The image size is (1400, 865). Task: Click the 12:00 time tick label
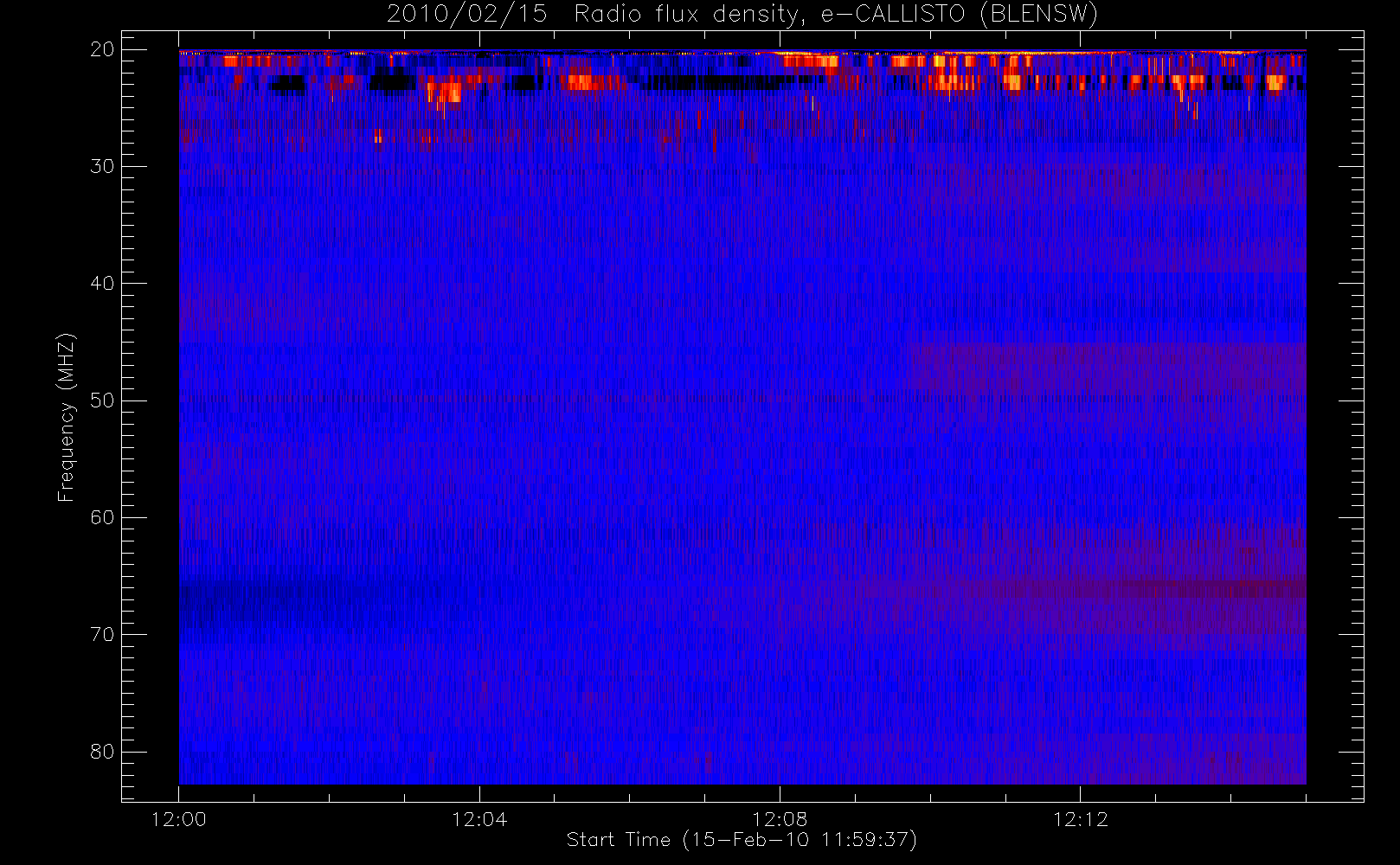point(179,819)
